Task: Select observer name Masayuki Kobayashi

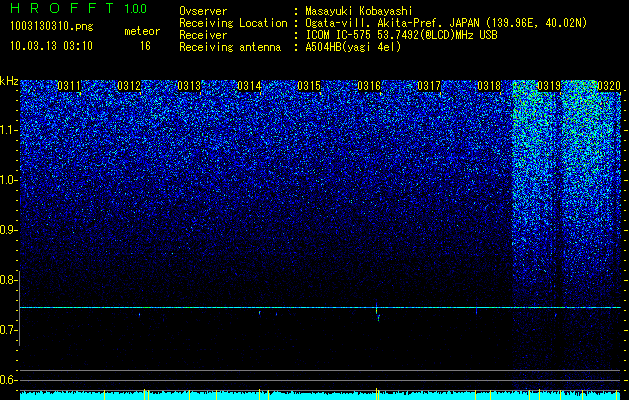Action: [x=359, y=12]
